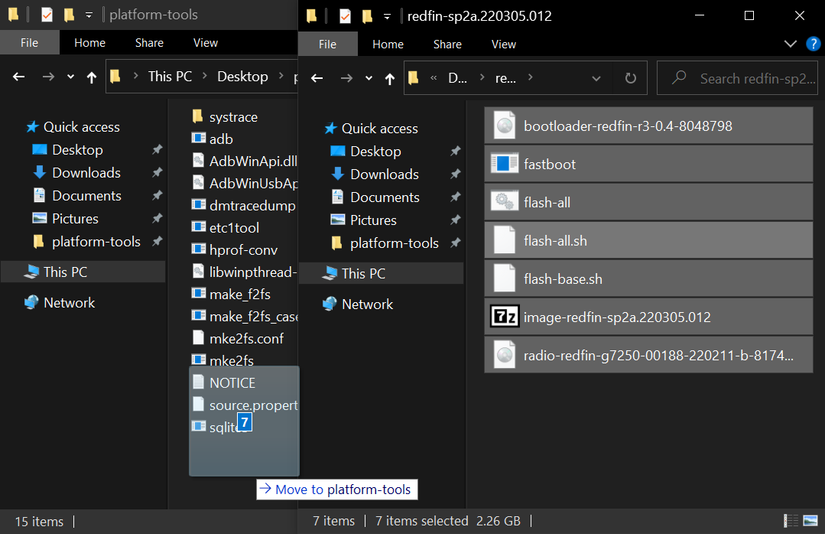Image resolution: width=825 pixels, height=534 pixels.
Task: Select the bootloader-redfin image file icon
Action: click(503, 126)
